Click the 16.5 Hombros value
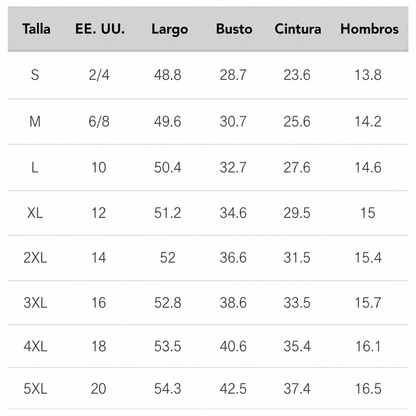The width and height of the screenshot is (416, 416). [x=368, y=389]
